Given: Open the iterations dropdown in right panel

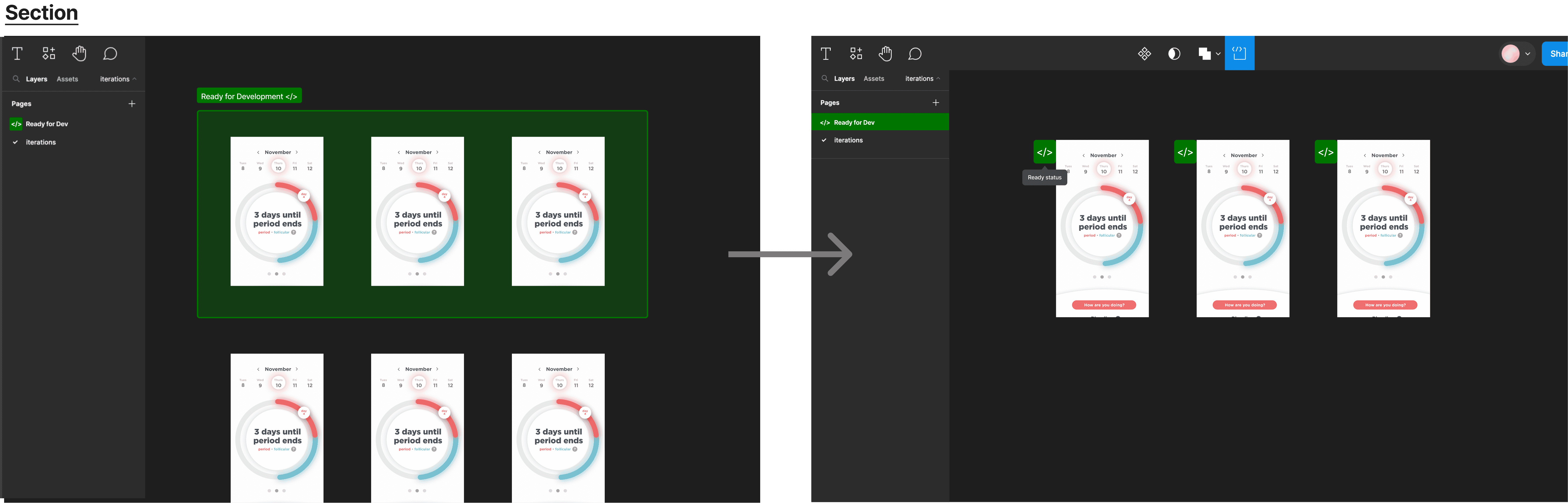Looking at the screenshot, I should 923,78.
